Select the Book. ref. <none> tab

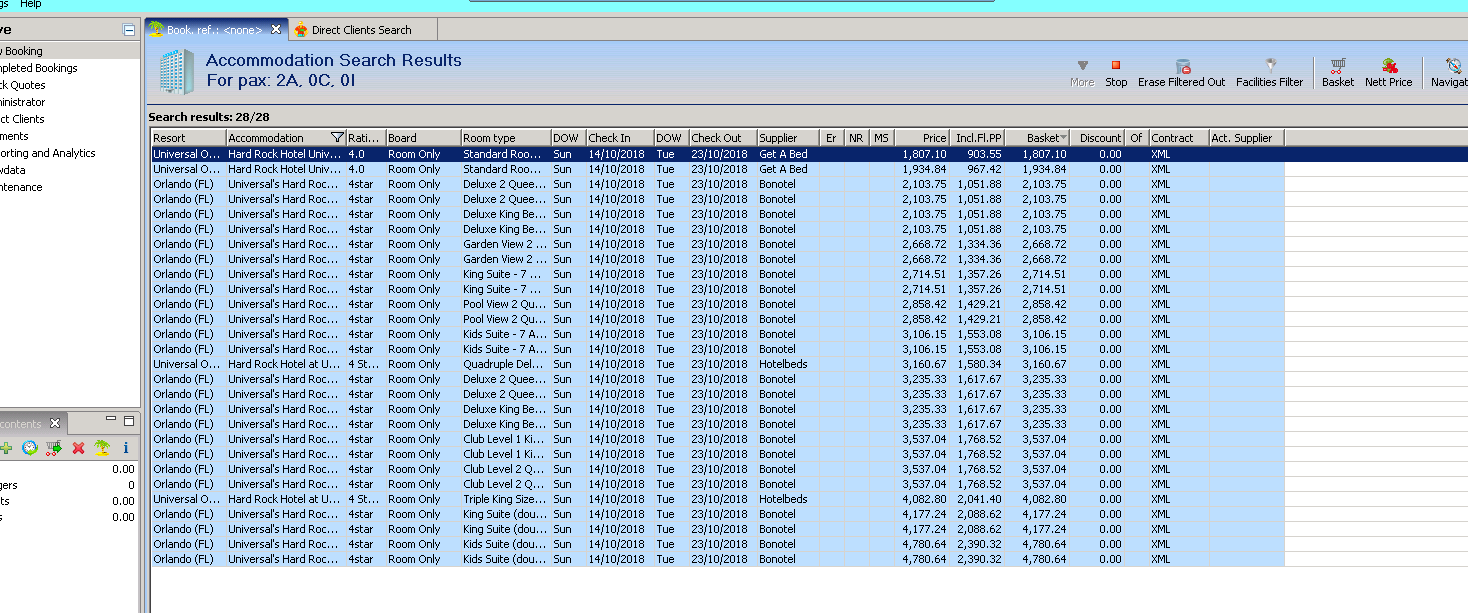pyautogui.click(x=214, y=30)
